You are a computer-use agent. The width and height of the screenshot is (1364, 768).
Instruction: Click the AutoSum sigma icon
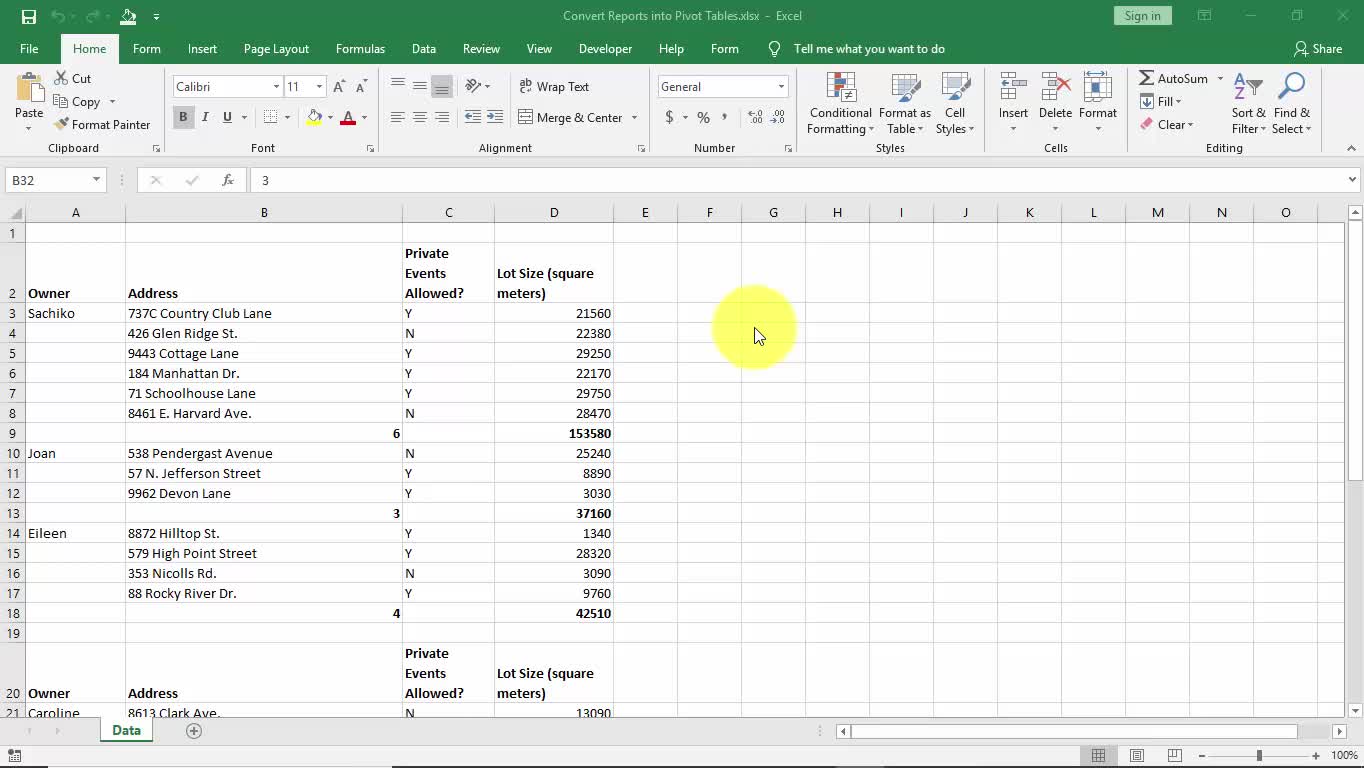(1147, 78)
